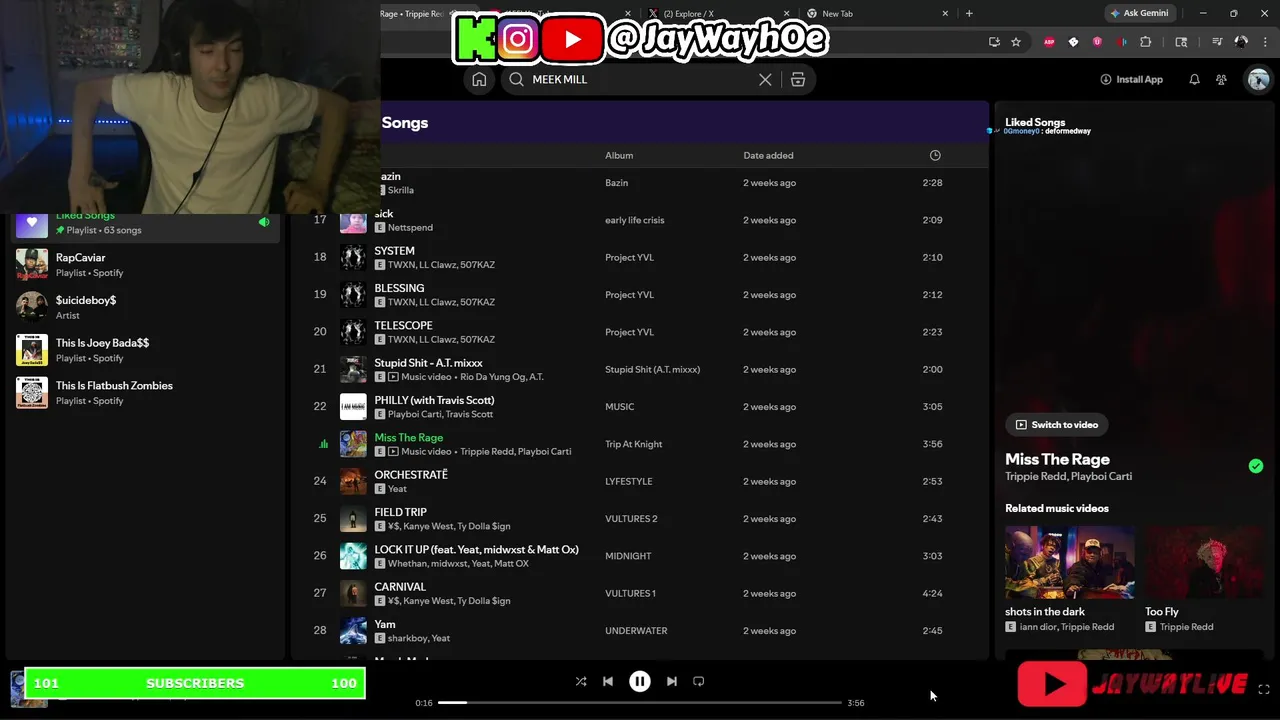Screen dimensions: 1280x720
Task: Click the MEEK MILL search field
Action: pyautogui.click(x=640, y=80)
